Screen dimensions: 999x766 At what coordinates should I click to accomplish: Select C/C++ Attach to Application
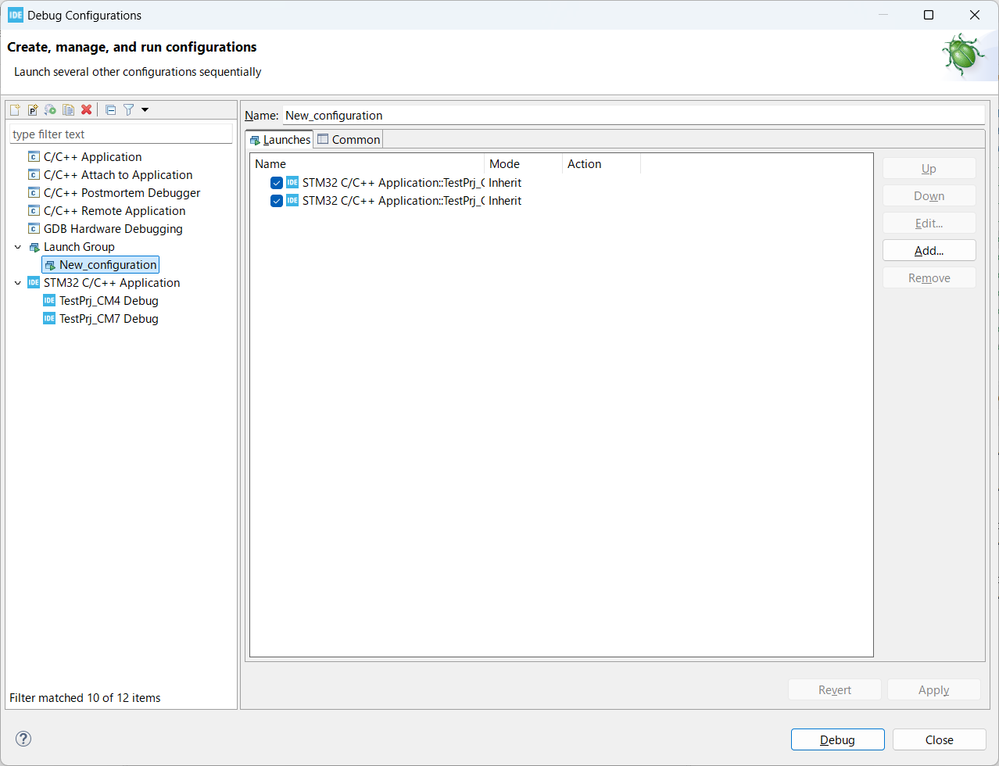[118, 175]
